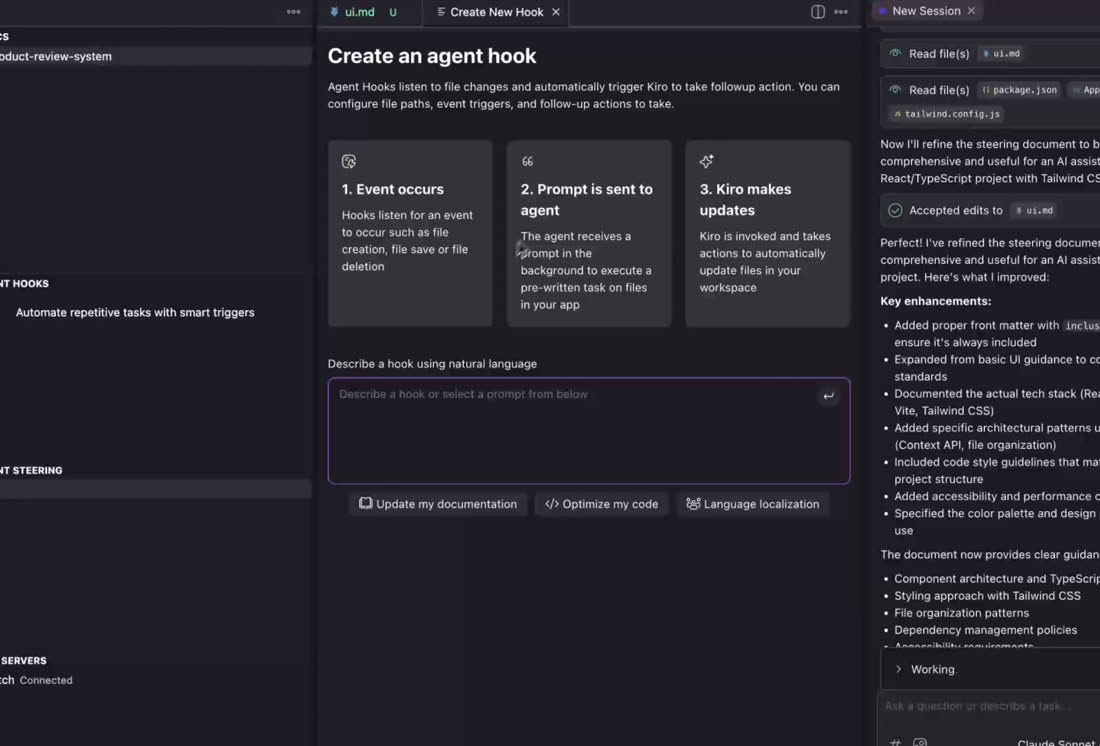The width and height of the screenshot is (1100, 746).
Task: Click the Event occurs card icon
Action: (x=349, y=161)
